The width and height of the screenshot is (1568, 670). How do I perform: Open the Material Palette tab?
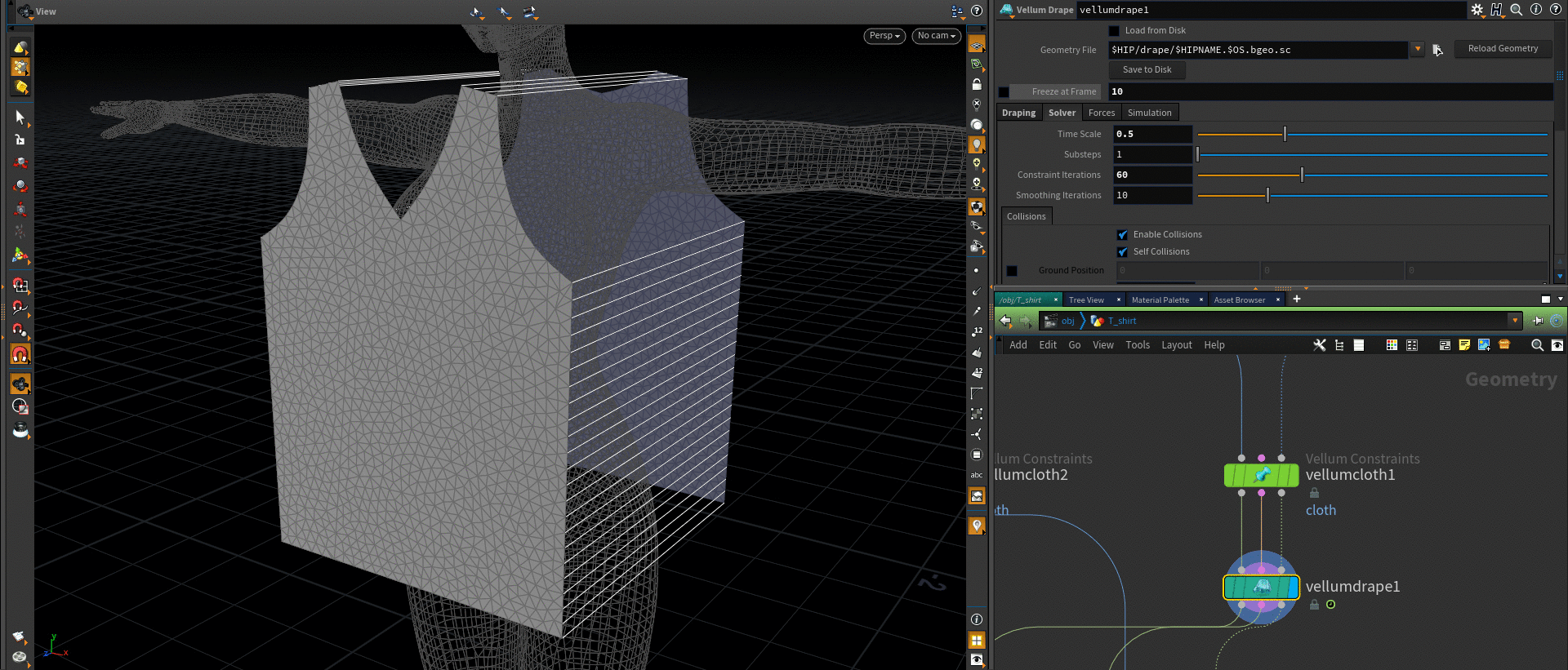tap(1160, 300)
